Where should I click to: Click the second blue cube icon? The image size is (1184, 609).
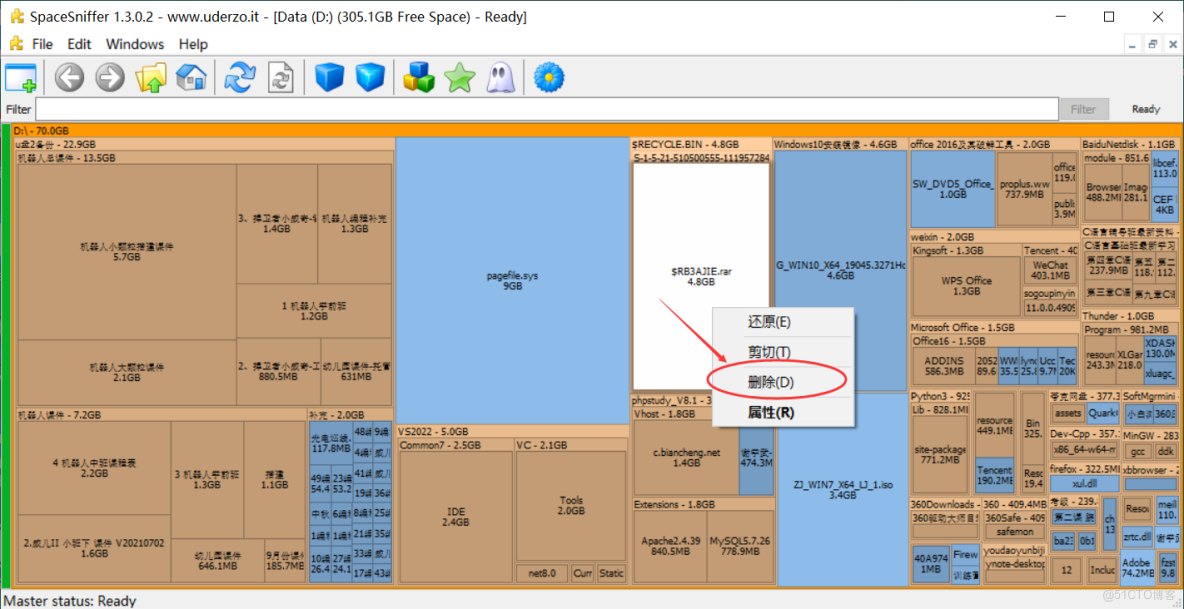coord(370,77)
